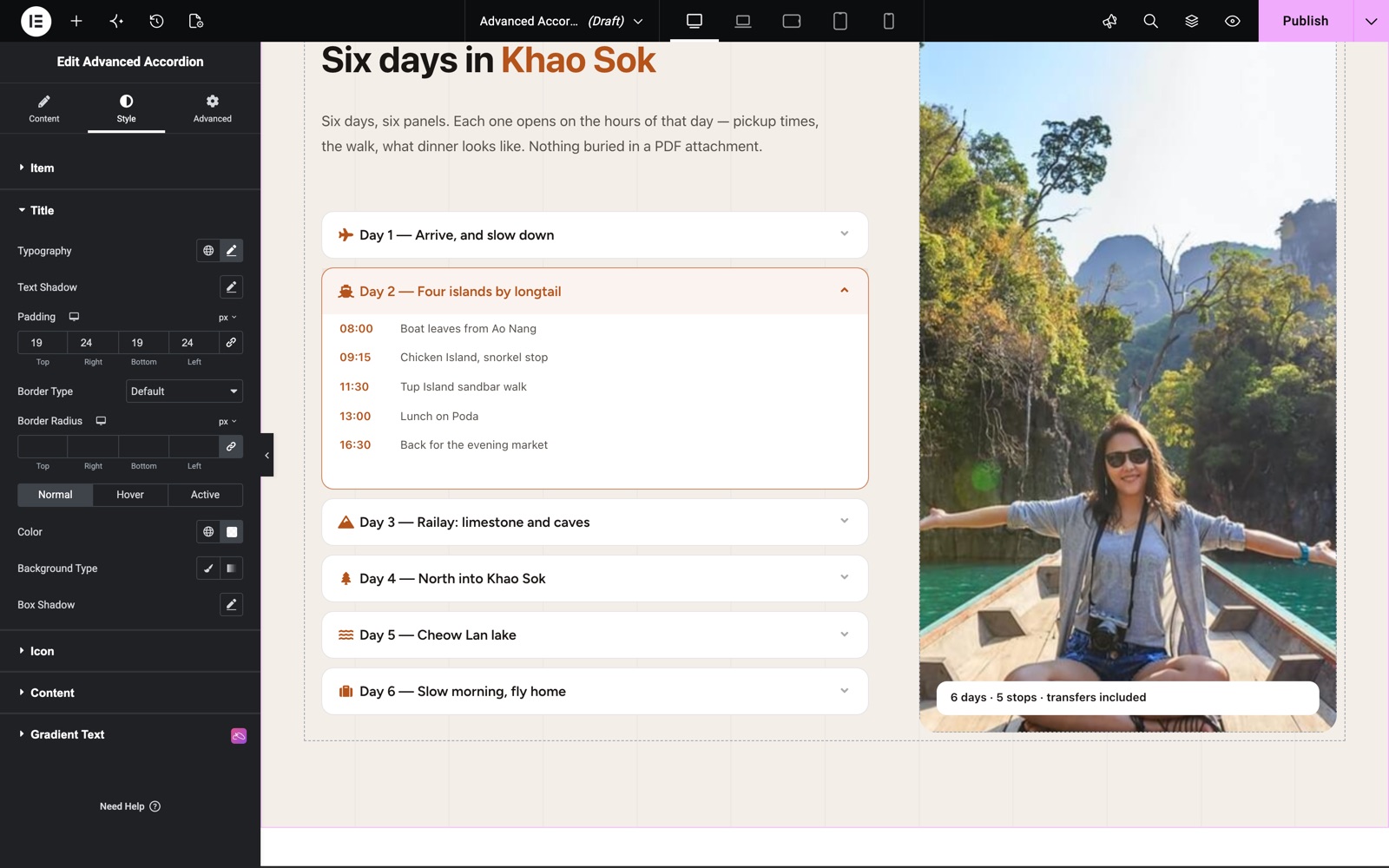1389x868 pixels.
Task: Click the Publish button
Action: [1306, 21]
